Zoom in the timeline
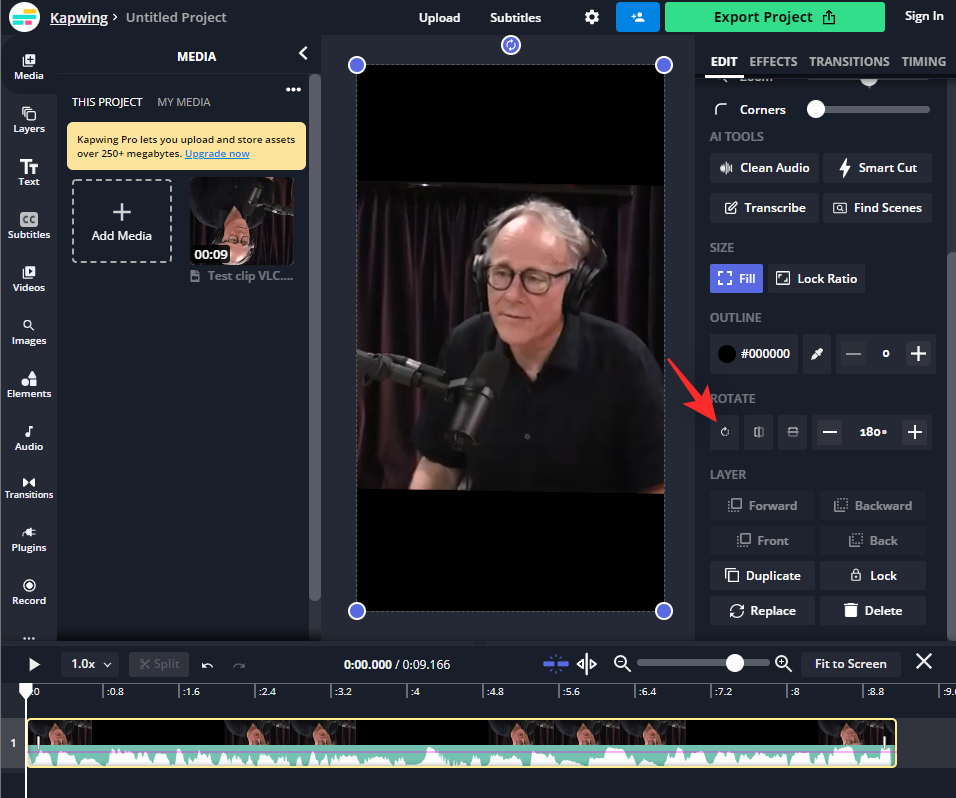956x798 pixels. pos(783,663)
